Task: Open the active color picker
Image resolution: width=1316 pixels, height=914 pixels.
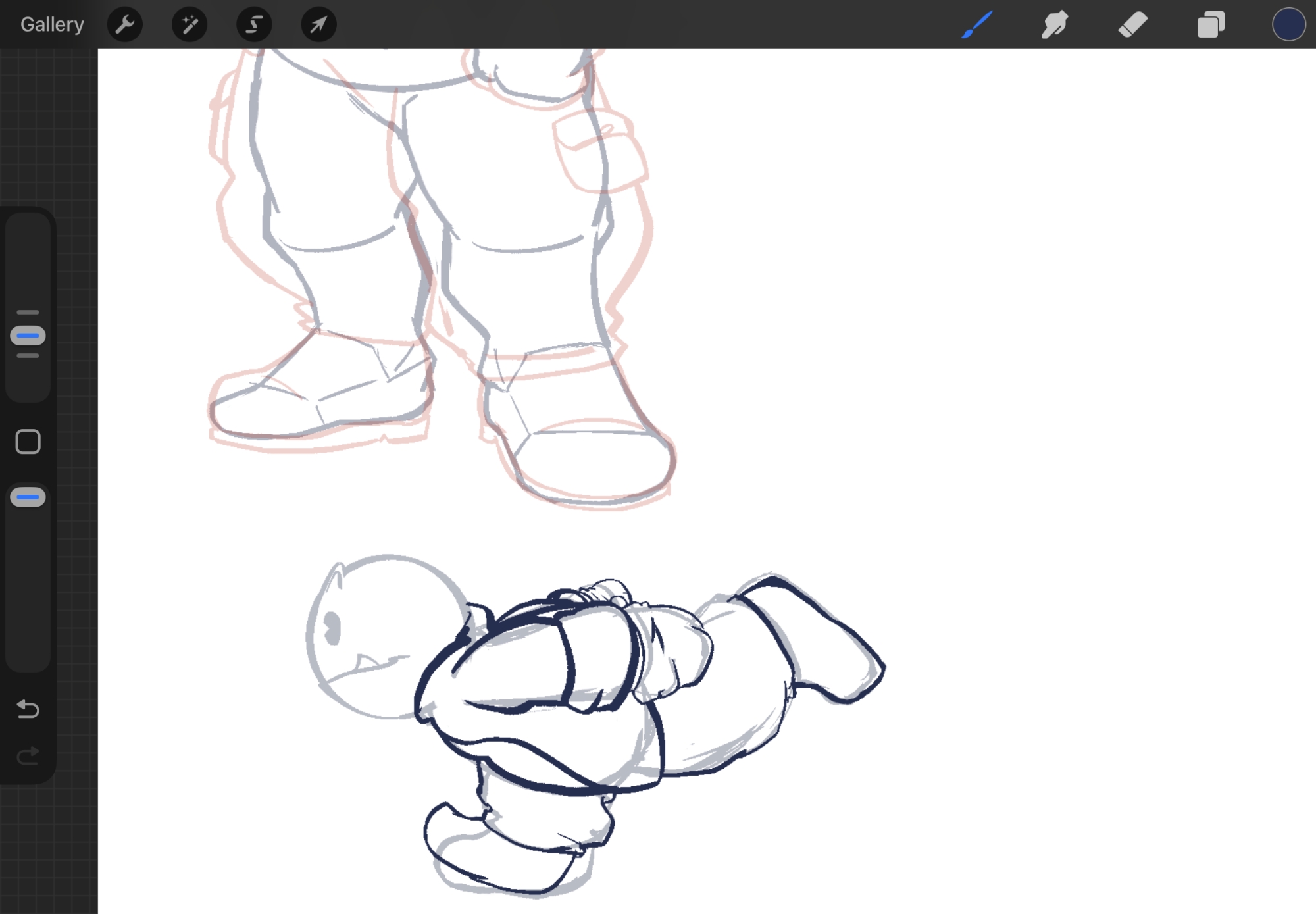Action: point(1288,24)
